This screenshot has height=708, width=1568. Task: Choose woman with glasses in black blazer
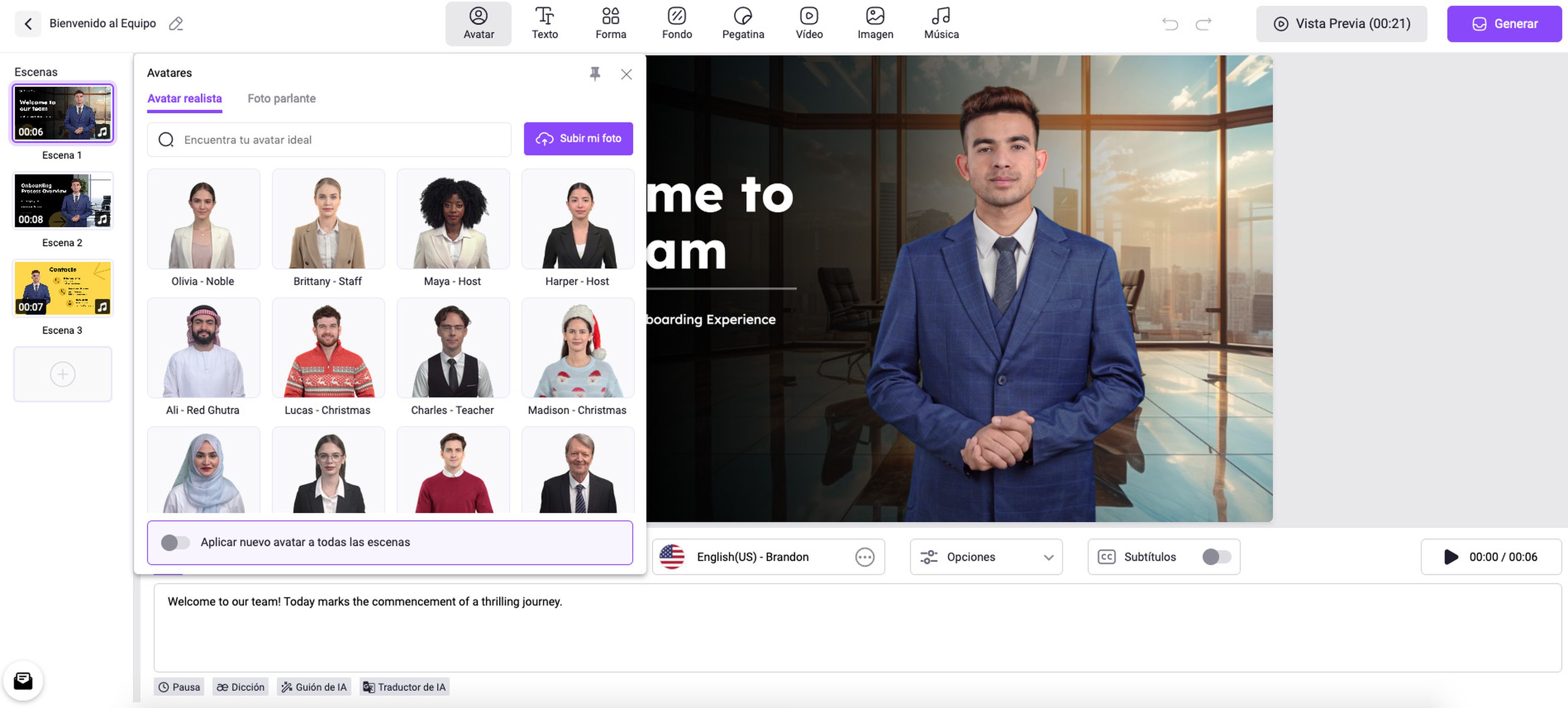point(328,471)
